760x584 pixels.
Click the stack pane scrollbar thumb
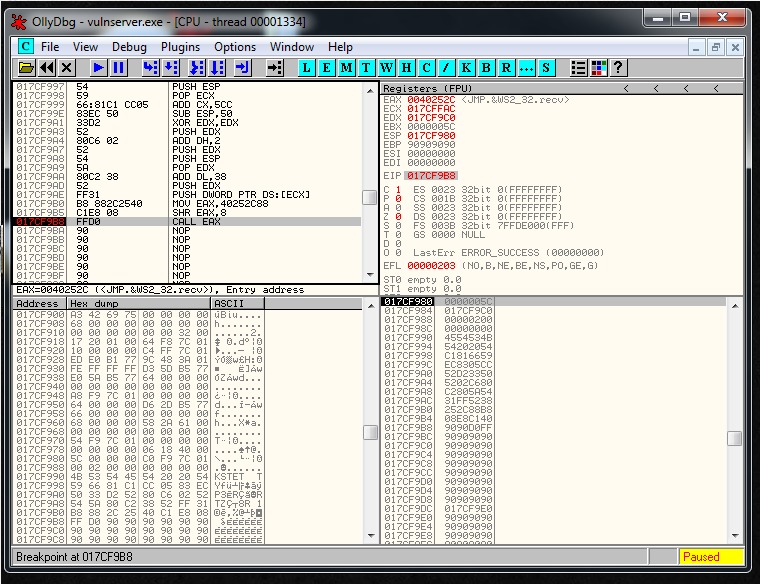(735, 438)
